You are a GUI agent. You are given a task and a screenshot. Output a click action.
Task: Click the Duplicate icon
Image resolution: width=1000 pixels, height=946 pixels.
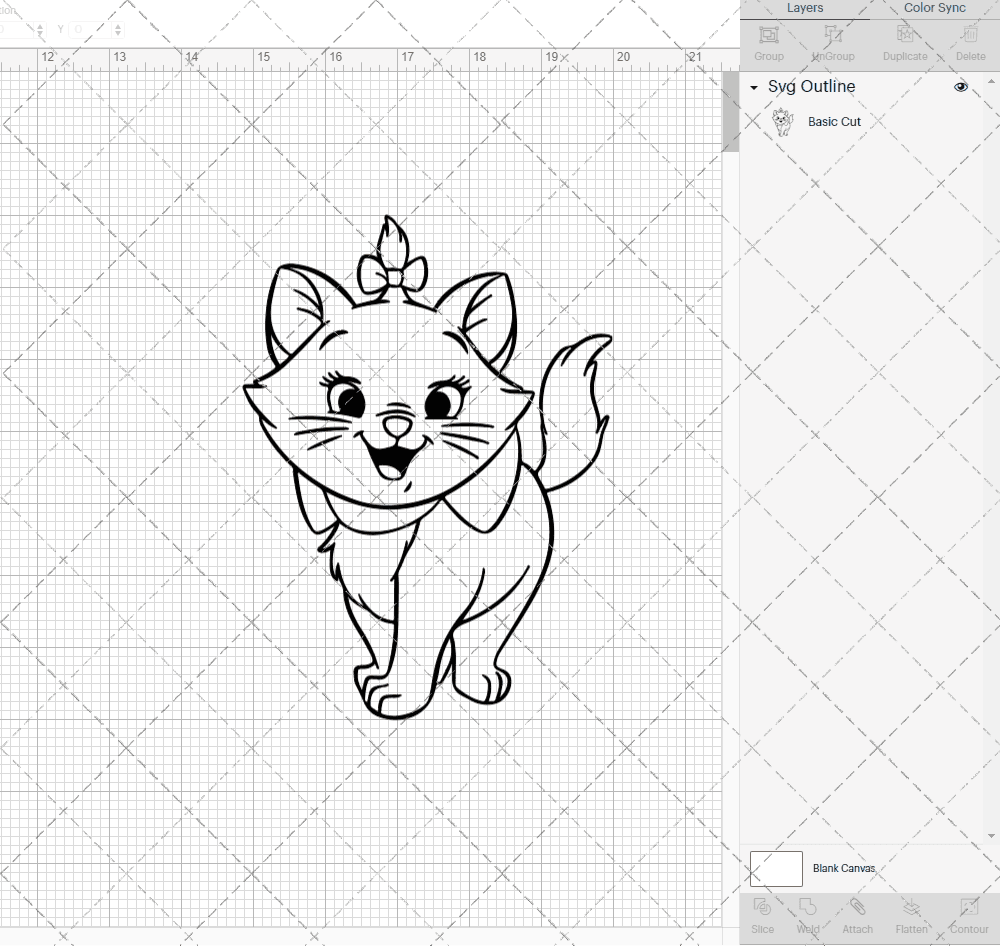[x=905, y=34]
